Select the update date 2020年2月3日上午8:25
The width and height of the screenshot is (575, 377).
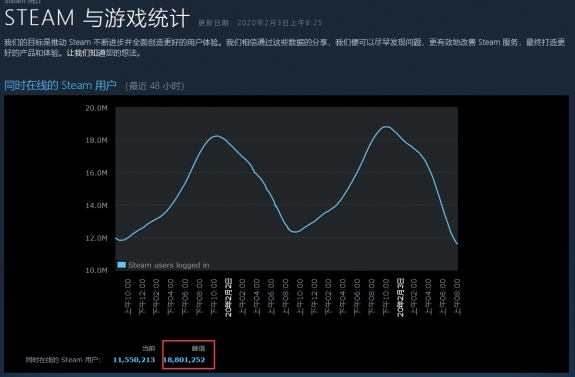pos(279,23)
